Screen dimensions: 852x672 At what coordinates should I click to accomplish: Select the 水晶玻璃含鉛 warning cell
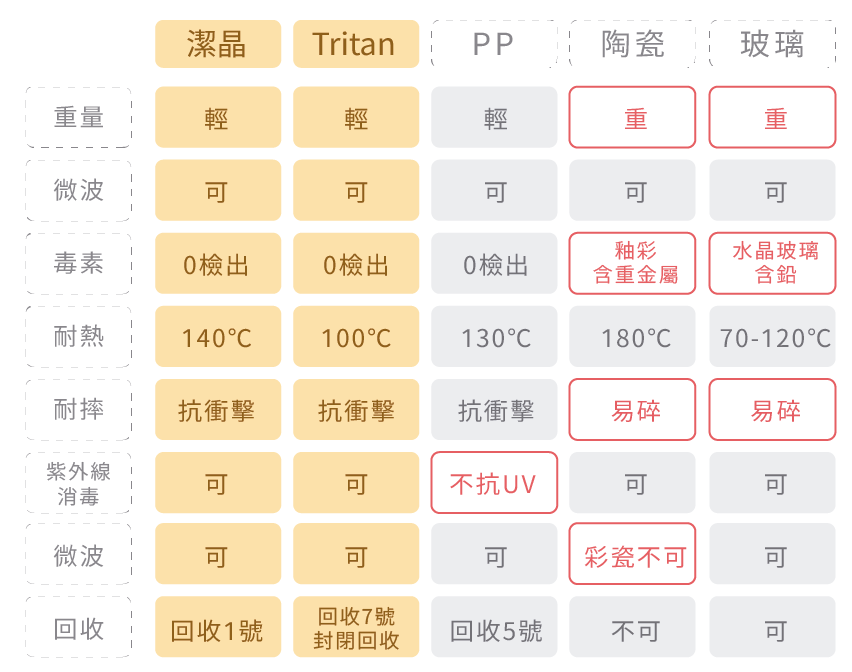(x=772, y=263)
